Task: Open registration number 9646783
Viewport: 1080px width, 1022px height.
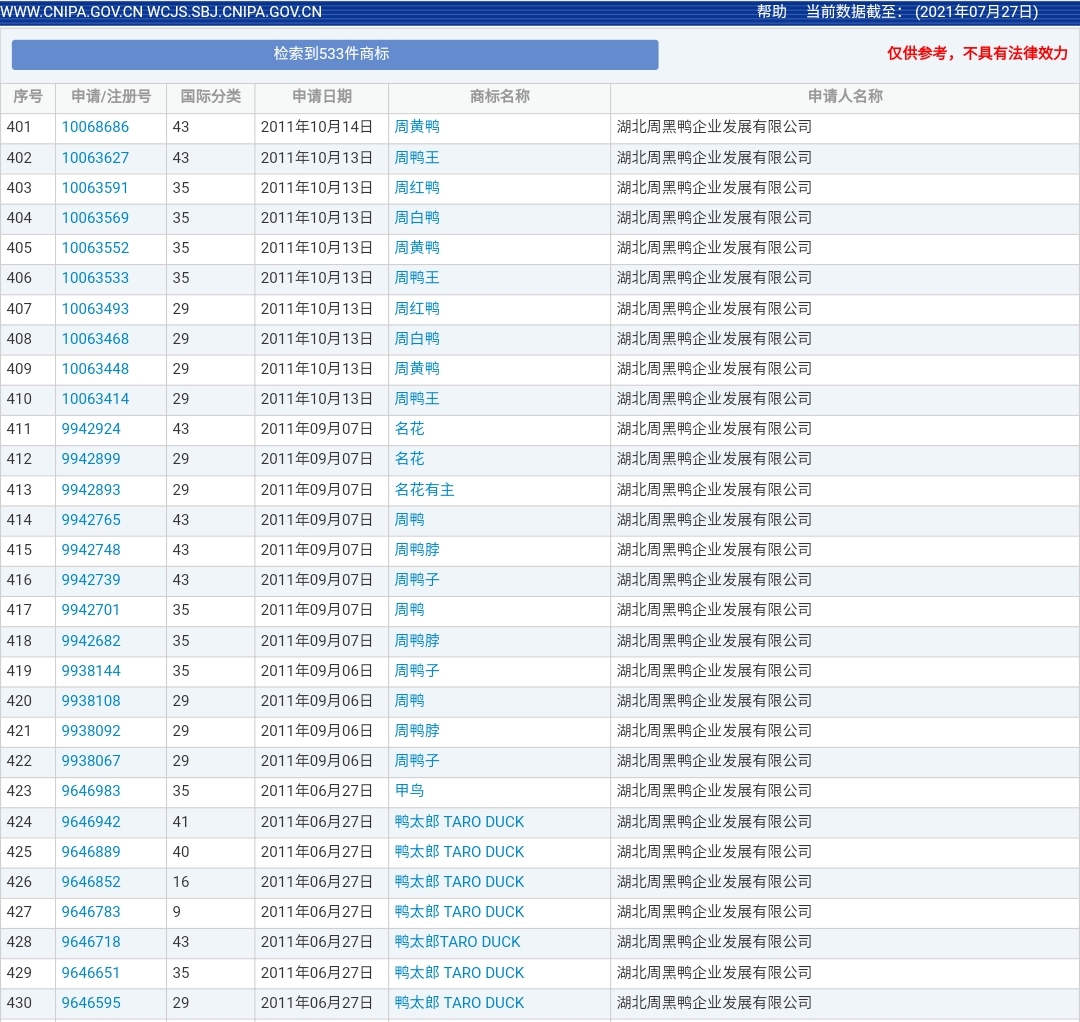Action: pos(91,912)
